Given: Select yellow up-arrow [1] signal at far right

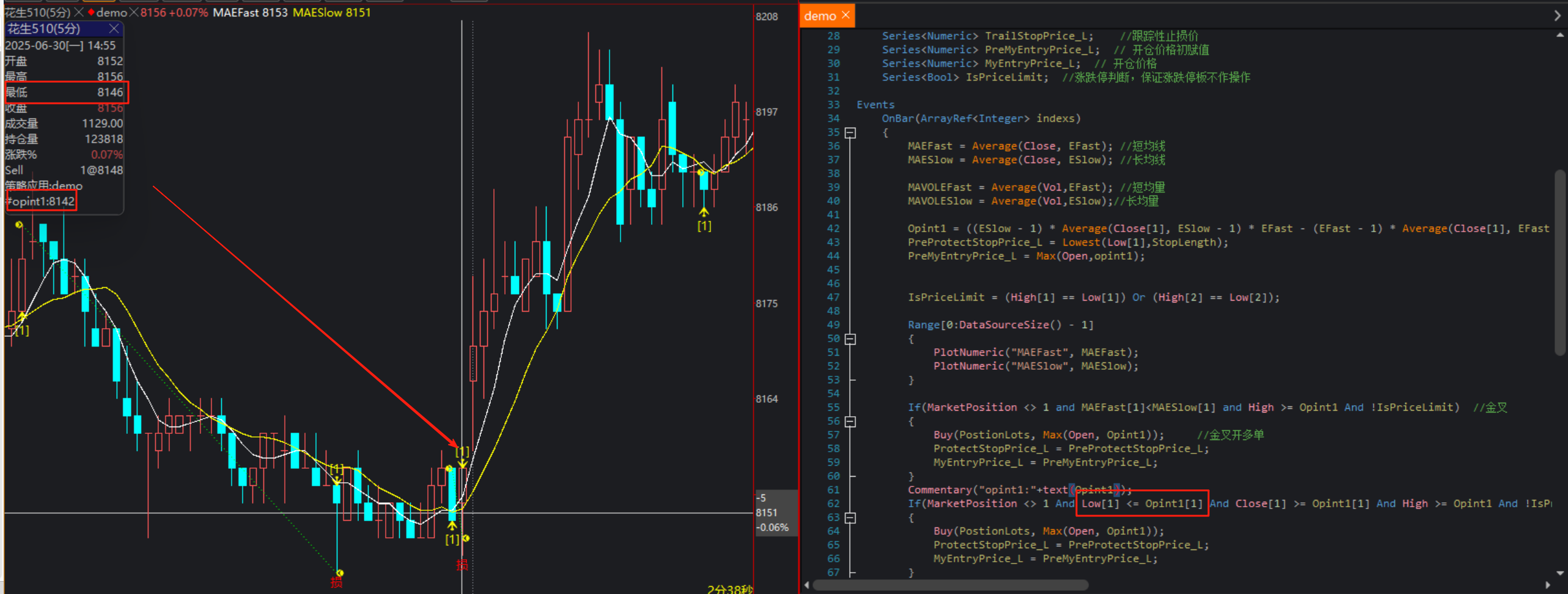Looking at the screenshot, I should [x=704, y=219].
